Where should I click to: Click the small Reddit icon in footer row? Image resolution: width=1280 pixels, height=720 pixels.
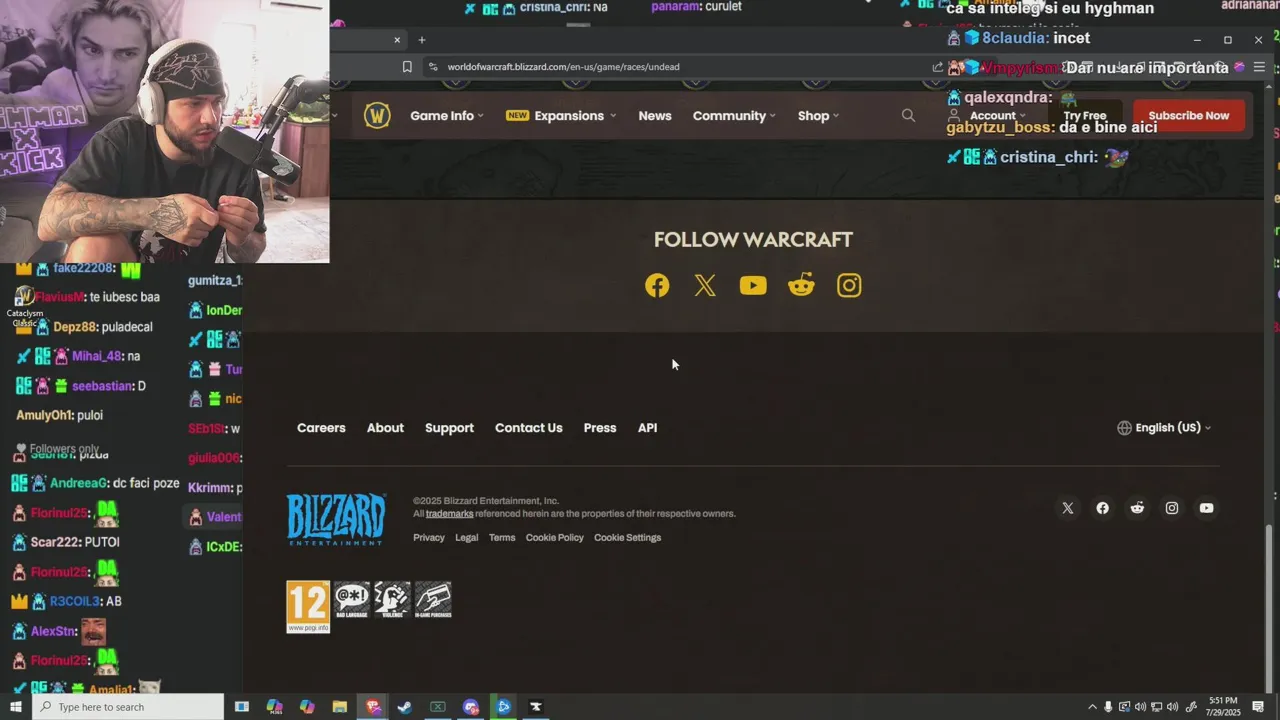1137,508
